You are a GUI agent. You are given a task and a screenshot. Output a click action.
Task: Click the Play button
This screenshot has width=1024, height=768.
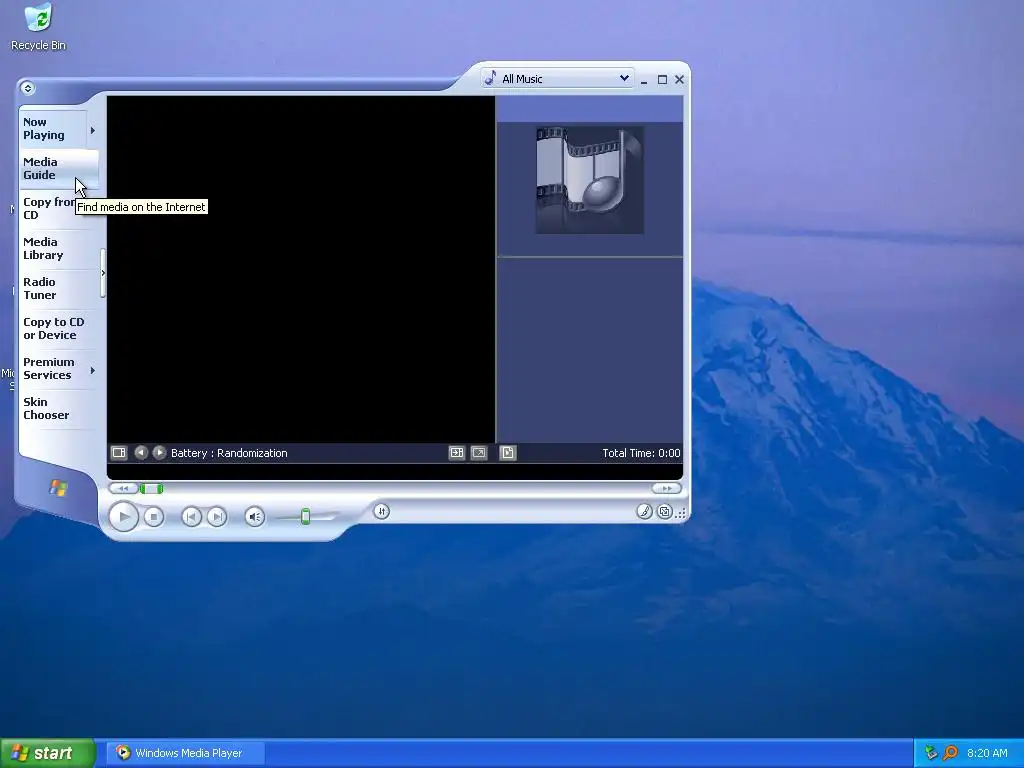[x=123, y=517]
